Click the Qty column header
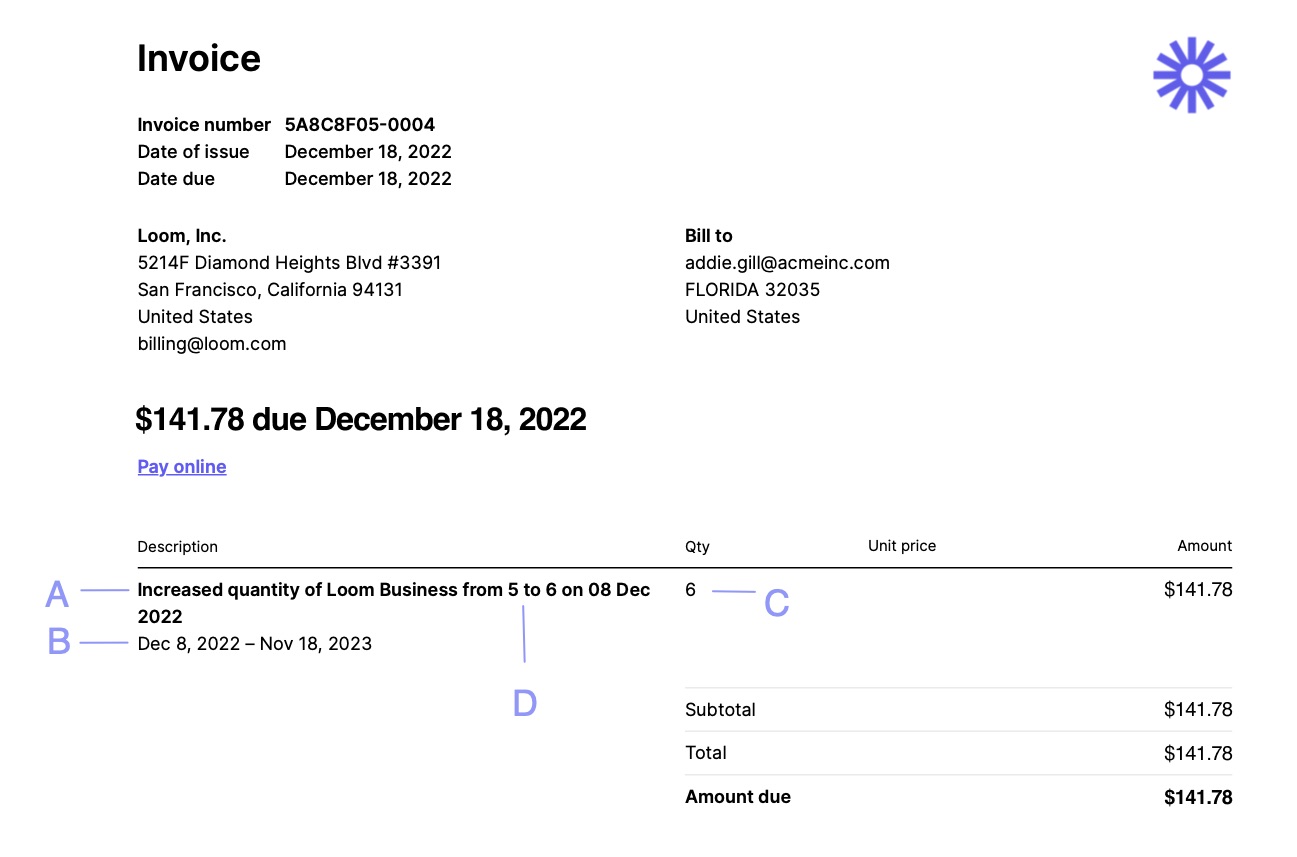The height and width of the screenshot is (857, 1297). coord(697,547)
